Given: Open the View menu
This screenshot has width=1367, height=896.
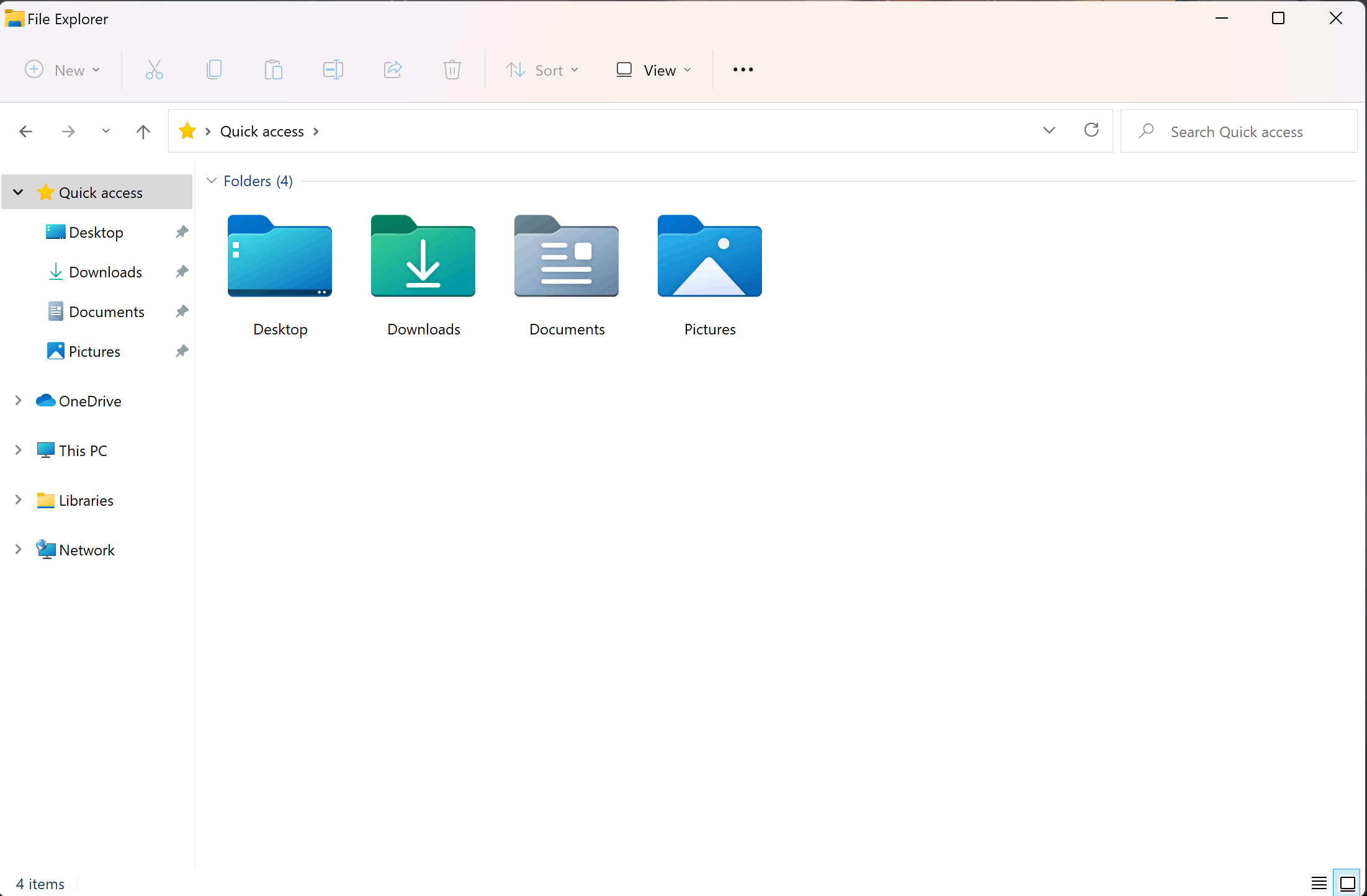Looking at the screenshot, I should coord(653,70).
